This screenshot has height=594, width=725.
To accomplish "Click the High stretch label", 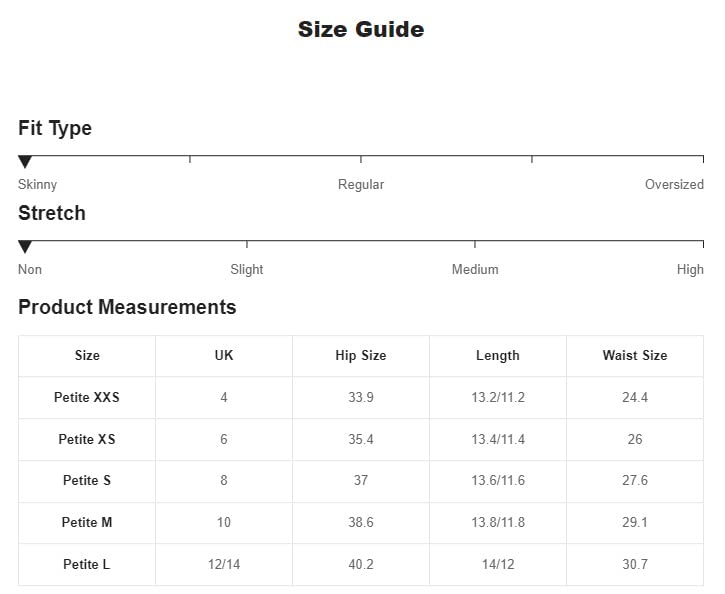I will (x=690, y=270).
